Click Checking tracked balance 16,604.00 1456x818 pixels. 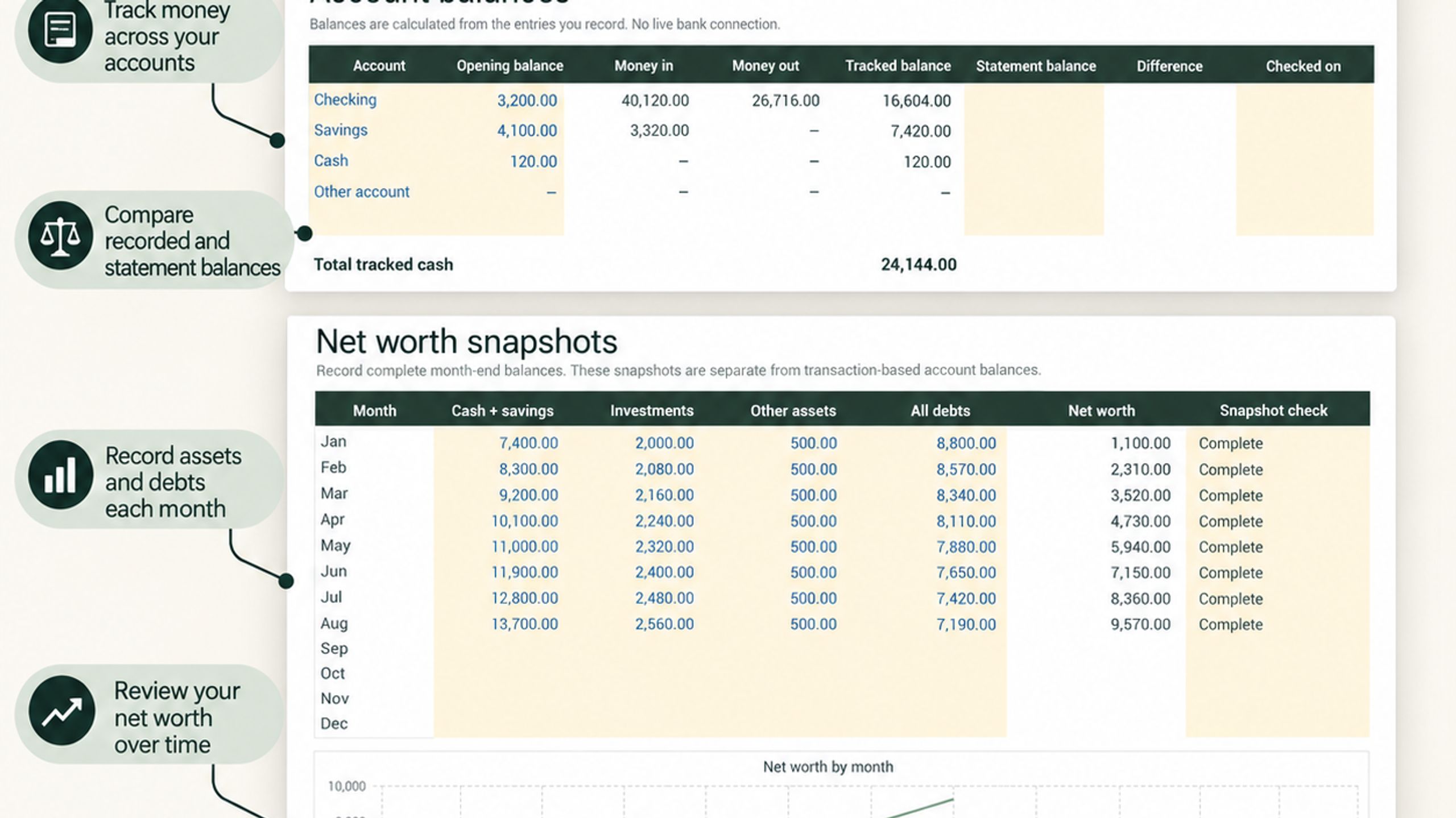917,101
